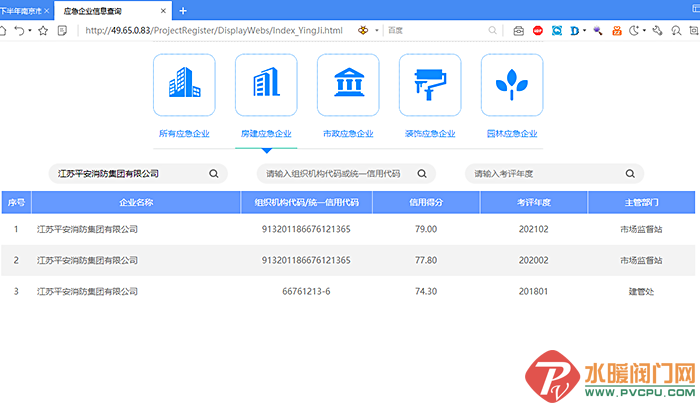Click code 66761213-6 cell
The image size is (700, 407).
[x=306, y=291]
